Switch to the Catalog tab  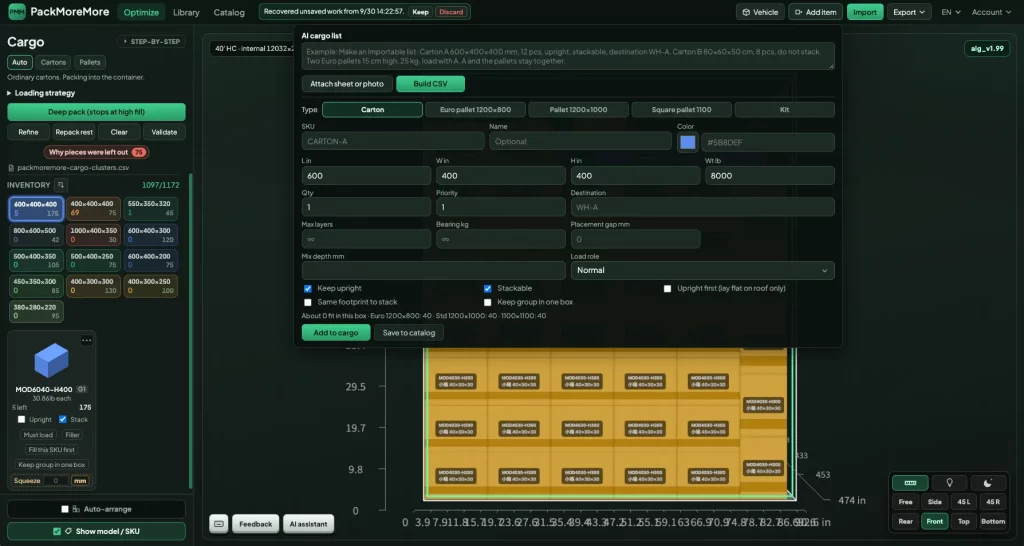229,12
